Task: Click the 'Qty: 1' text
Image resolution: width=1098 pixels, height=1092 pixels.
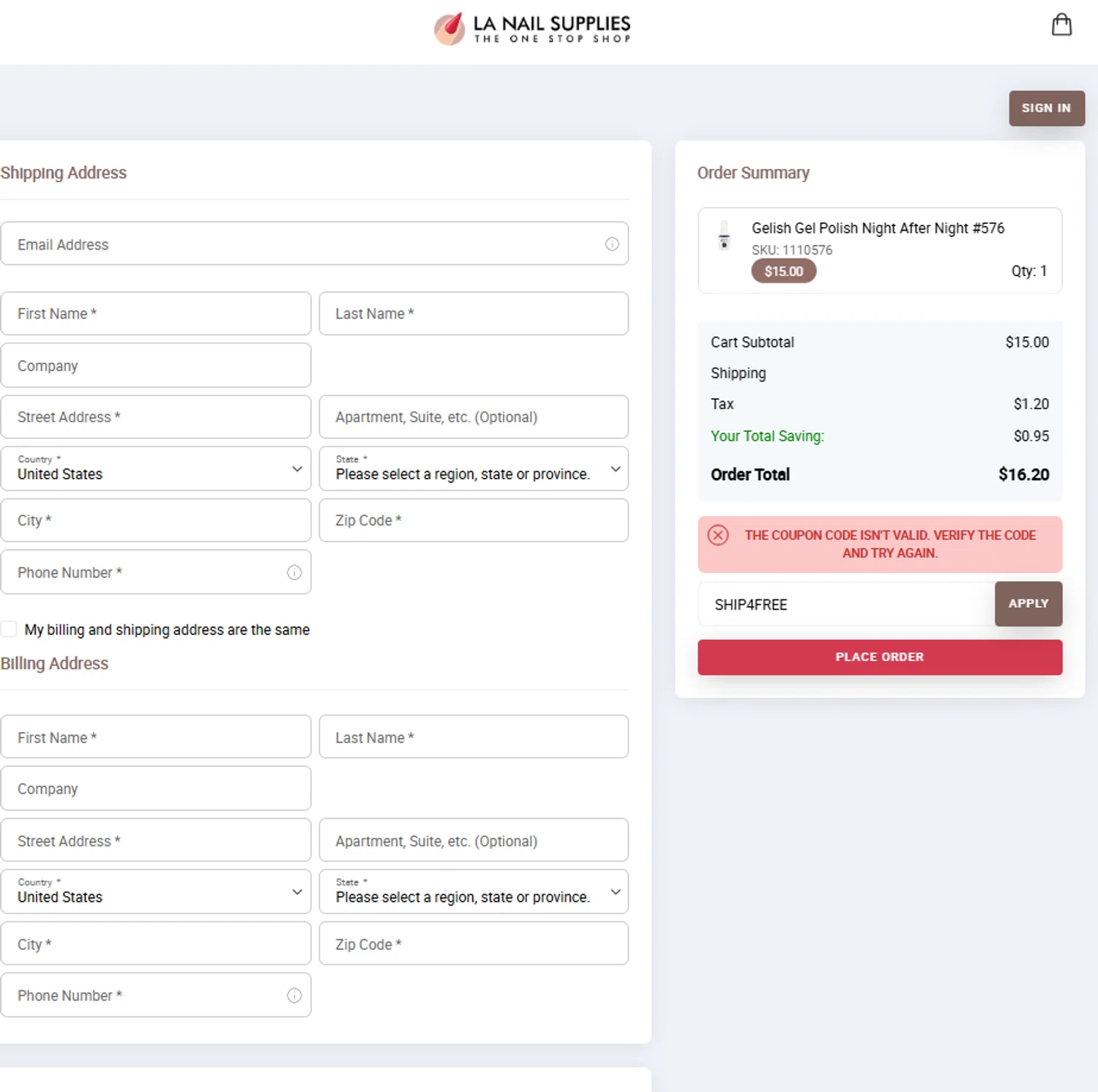Action: (1029, 271)
